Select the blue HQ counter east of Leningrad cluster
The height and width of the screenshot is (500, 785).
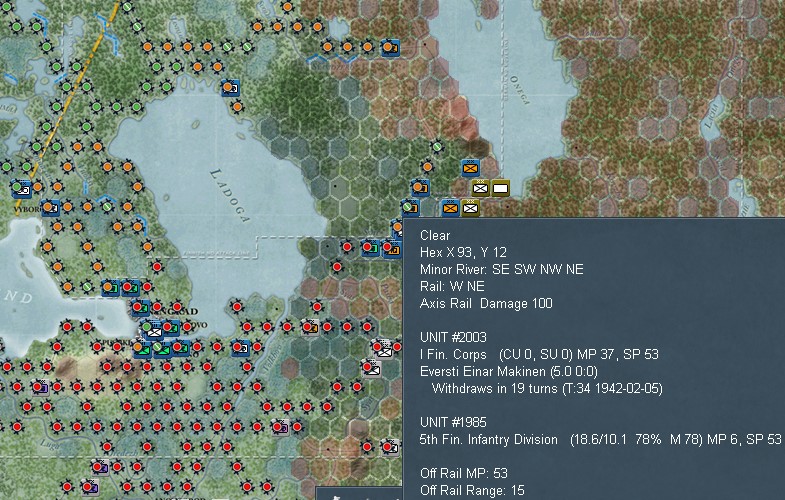pos(240,348)
